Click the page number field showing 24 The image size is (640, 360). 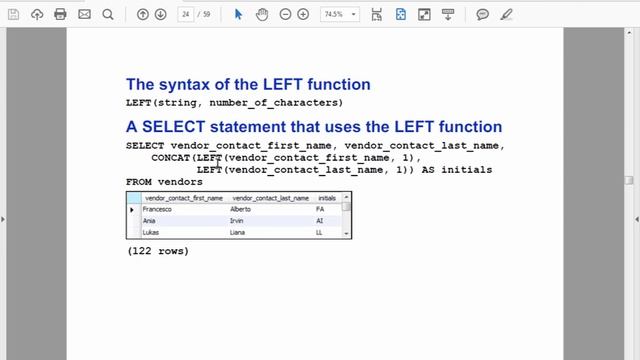[x=186, y=15]
